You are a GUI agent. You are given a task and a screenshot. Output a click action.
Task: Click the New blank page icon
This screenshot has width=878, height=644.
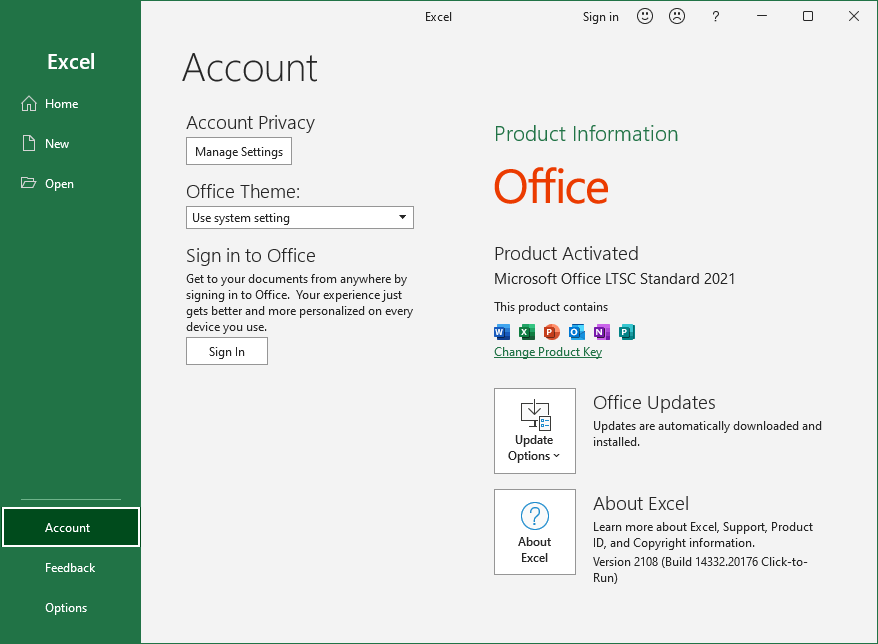tap(29, 143)
